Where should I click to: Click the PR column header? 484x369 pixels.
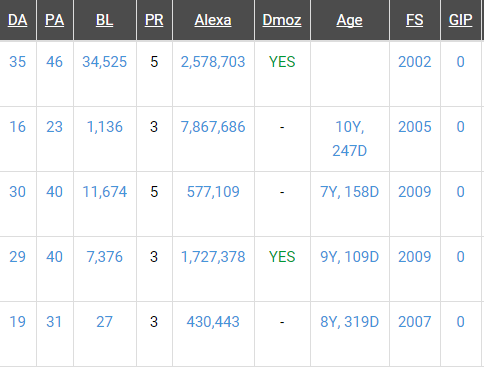pyautogui.click(x=154, y=20)
